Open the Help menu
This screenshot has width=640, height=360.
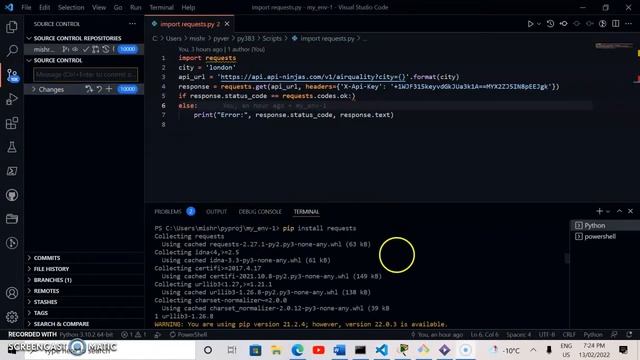[x=188, y=7]
